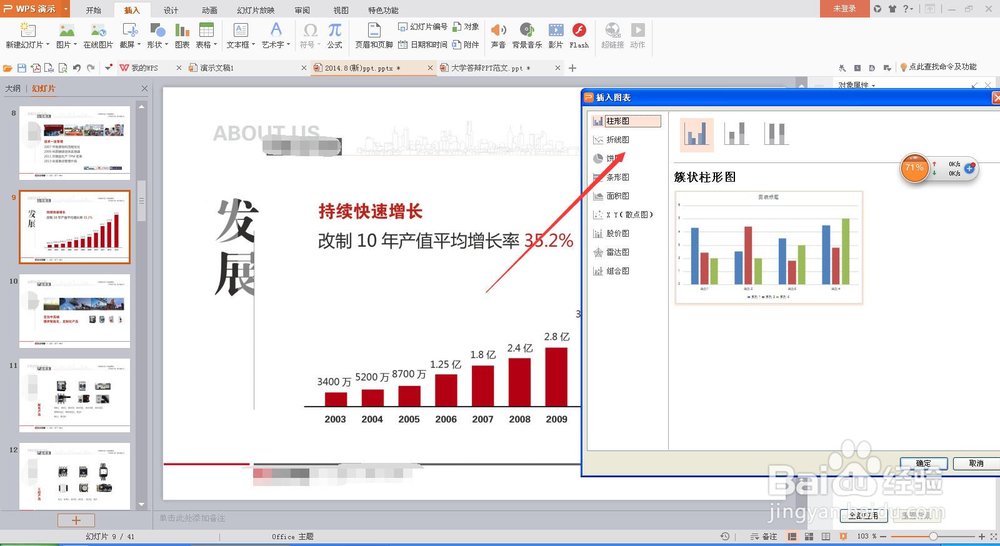Click the Shapes (形状) icon
The image size is (1000, 546).
pos(157,30)
